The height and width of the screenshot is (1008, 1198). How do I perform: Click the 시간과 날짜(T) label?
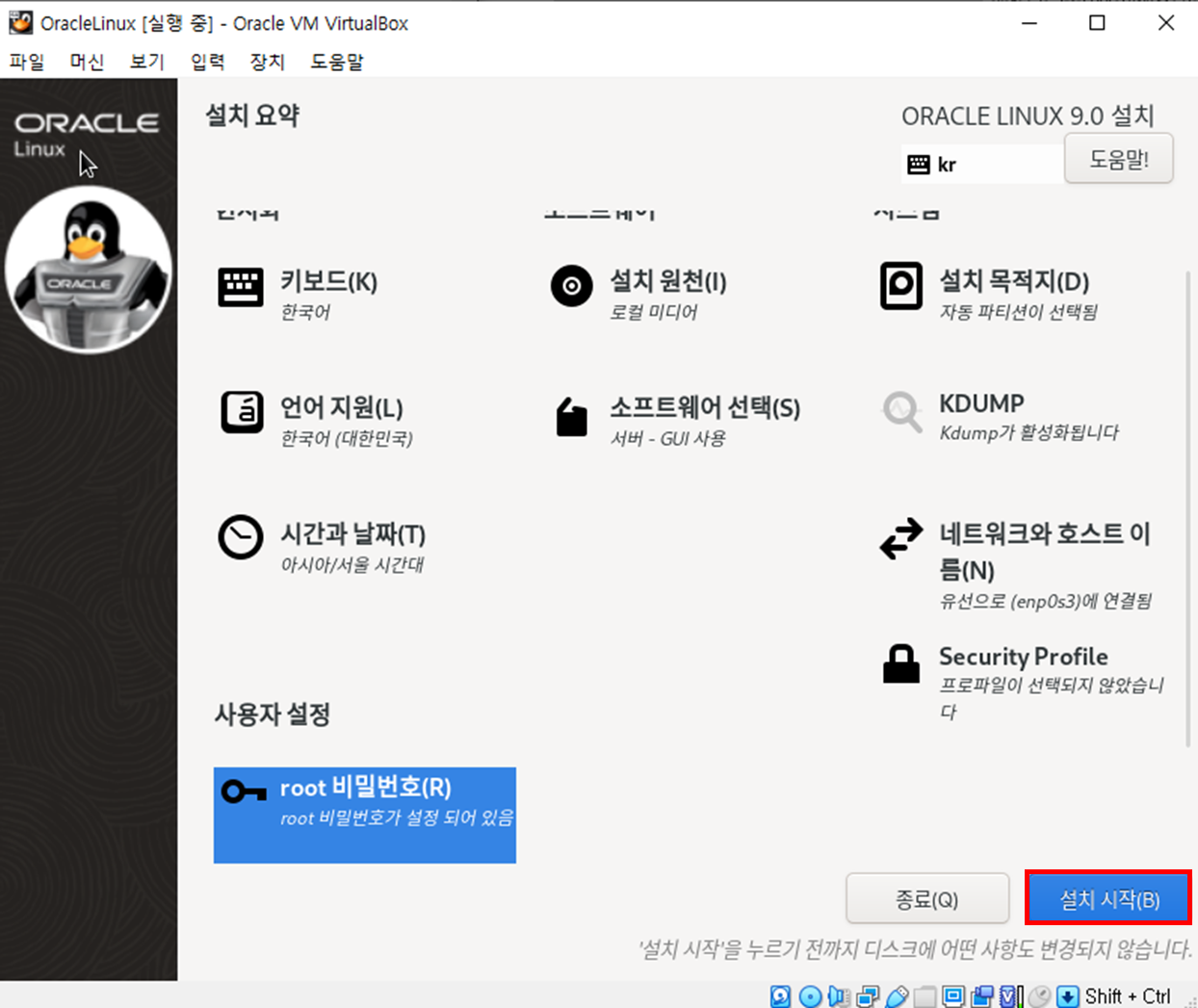click(x=352, y=533)
